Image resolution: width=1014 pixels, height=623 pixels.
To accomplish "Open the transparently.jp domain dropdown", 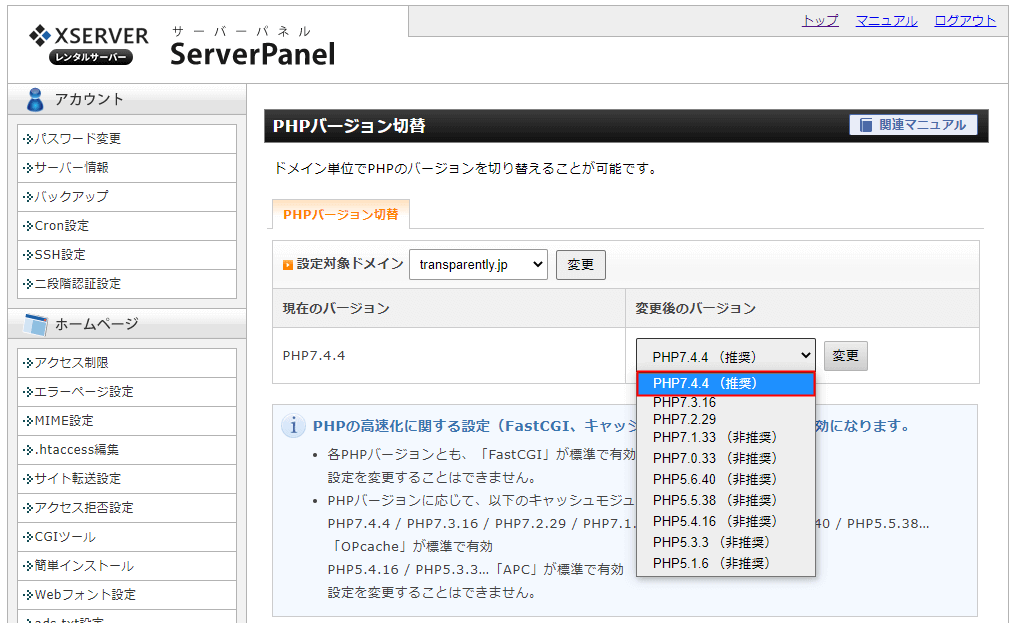I will pos(478,265).
